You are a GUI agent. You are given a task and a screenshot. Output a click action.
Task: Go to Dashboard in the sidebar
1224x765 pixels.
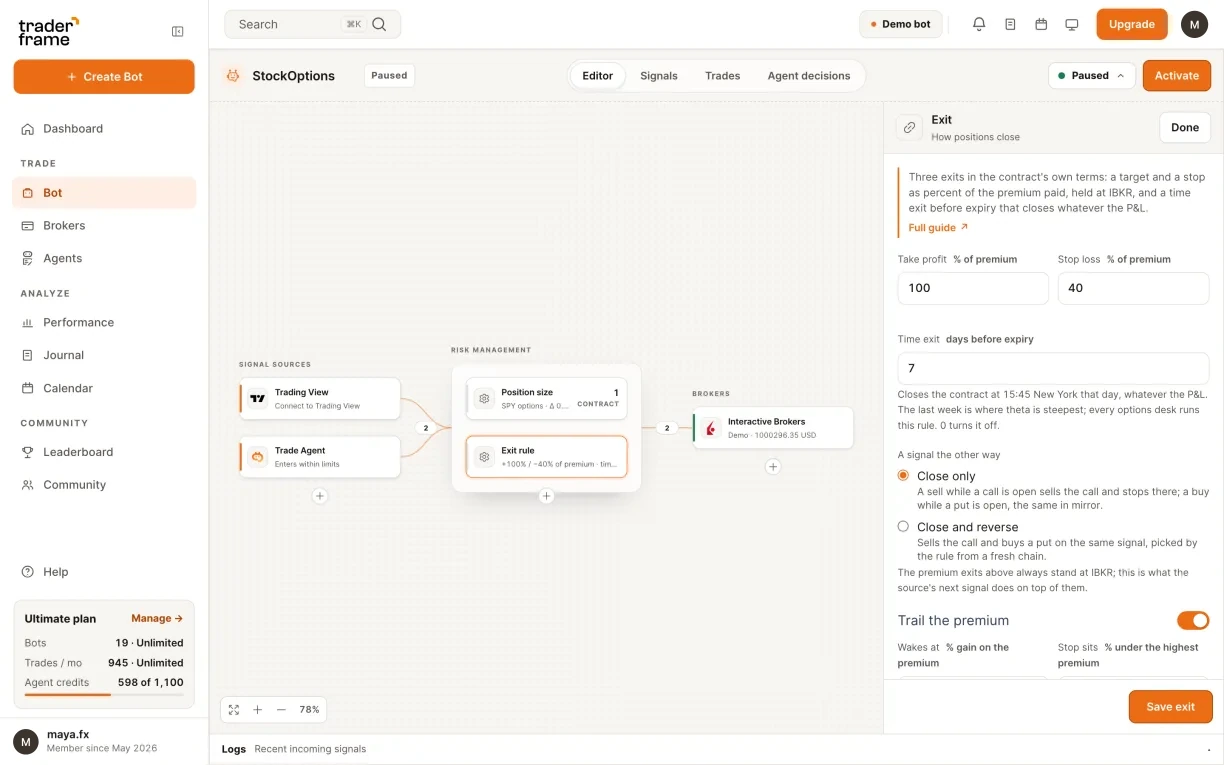(104, 129)
